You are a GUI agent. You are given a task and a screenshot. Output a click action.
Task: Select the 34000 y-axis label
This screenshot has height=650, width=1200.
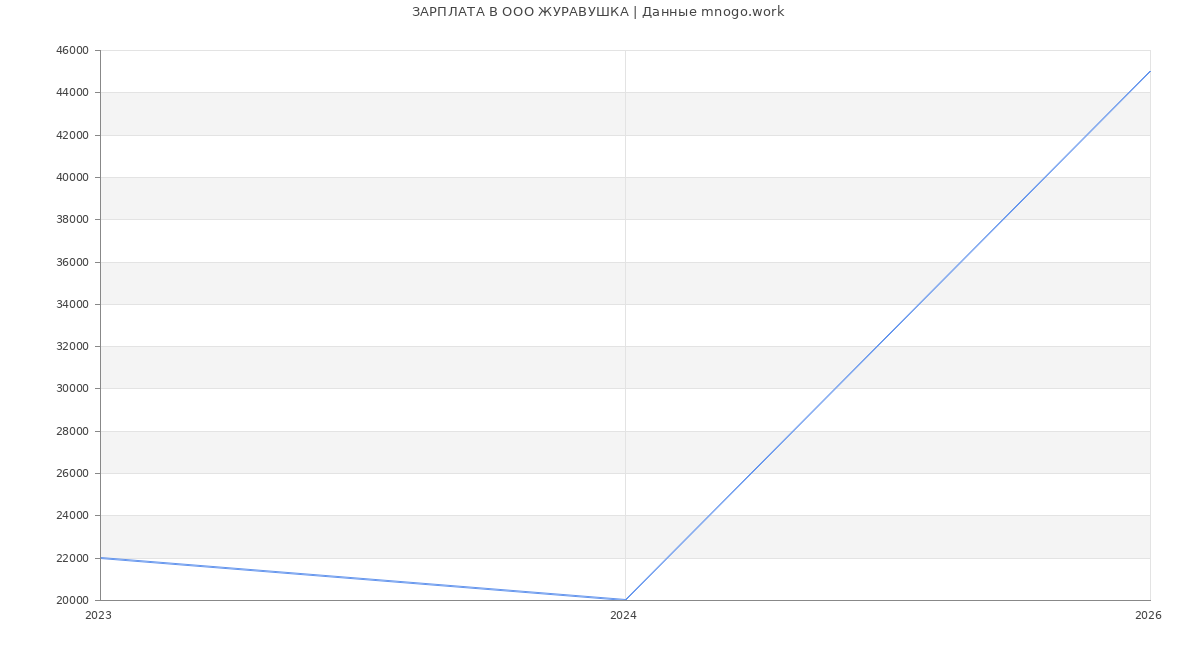[x=72, y=304]
